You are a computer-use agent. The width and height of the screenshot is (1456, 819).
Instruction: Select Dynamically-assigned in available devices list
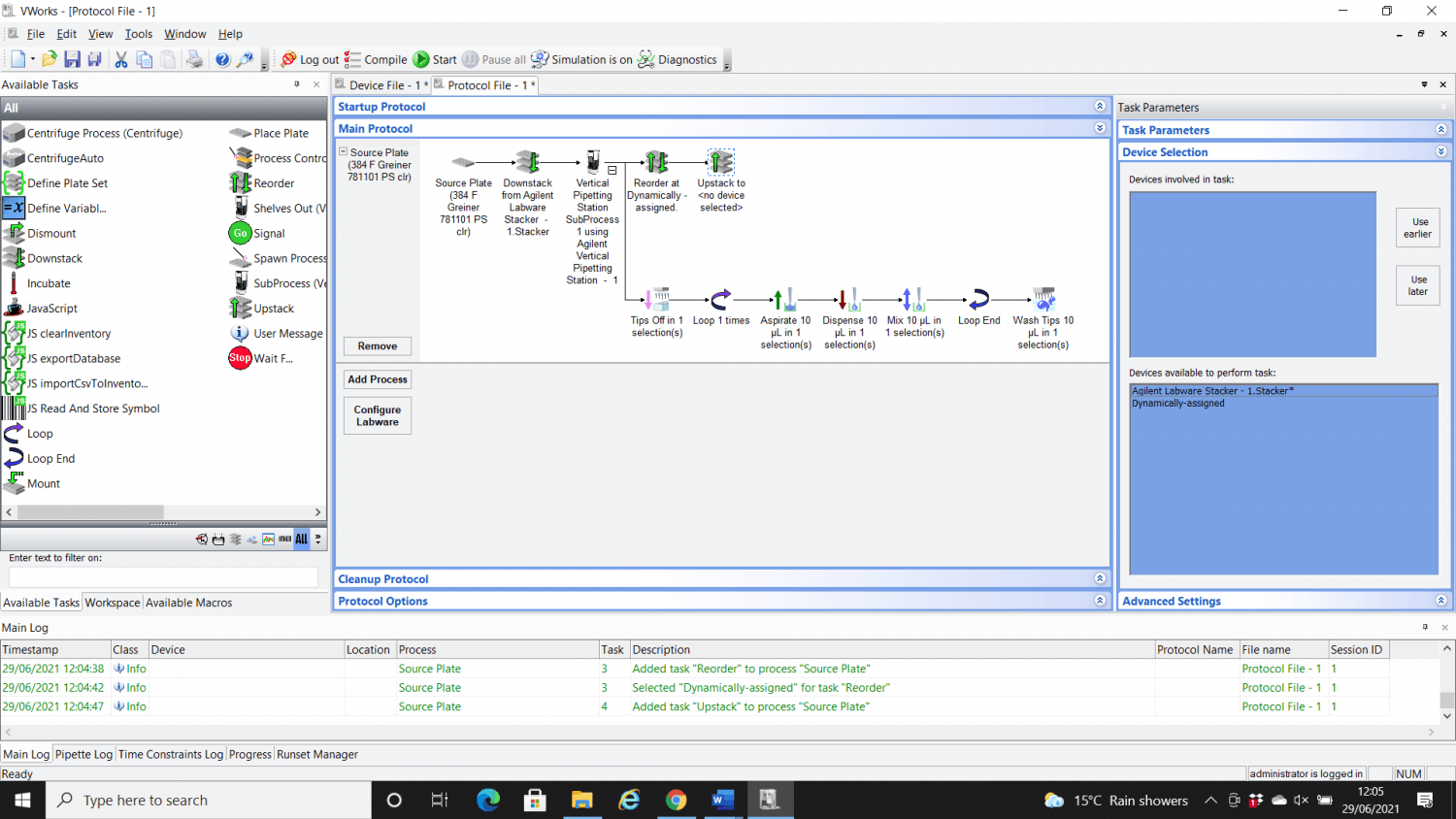[x=1283, y=404]
